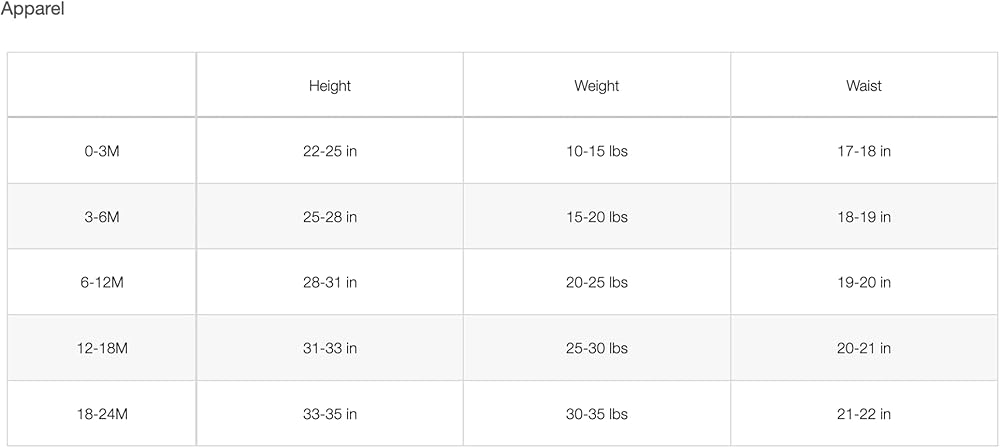The image size is (1000, 448).
Task: Click the 21-22 in waist cell
Action: [x=864, y=414]
